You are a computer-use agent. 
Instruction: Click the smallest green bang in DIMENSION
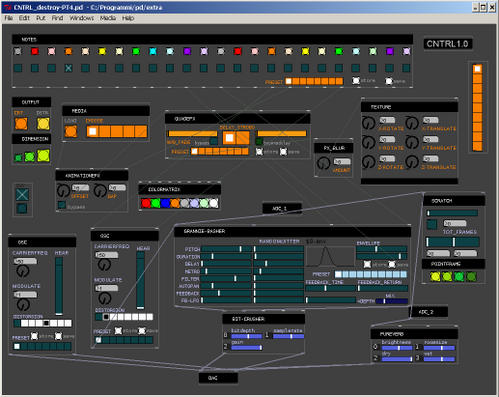(x=18, y=158)
